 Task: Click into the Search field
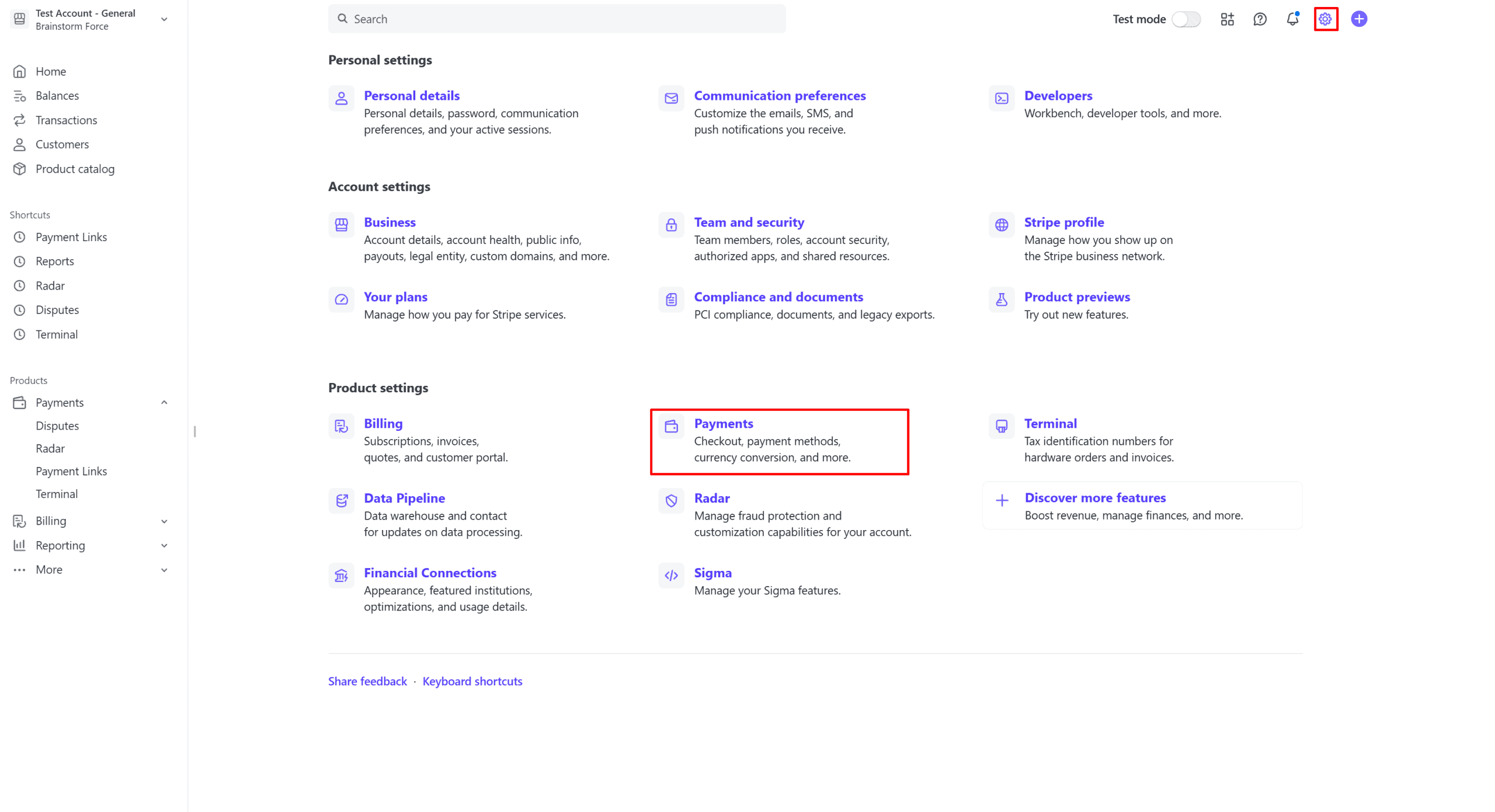tap(556, 19)
